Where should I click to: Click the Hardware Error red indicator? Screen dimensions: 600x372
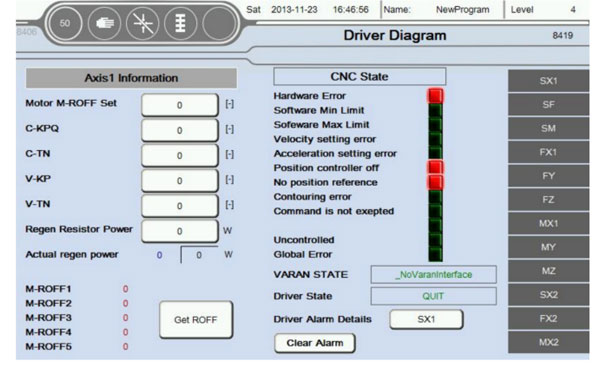coord(435,96)
